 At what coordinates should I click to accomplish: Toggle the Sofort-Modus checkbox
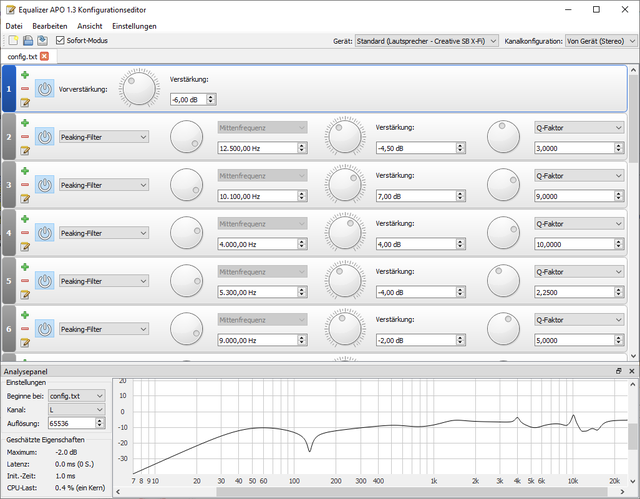[x=60, y=41]
